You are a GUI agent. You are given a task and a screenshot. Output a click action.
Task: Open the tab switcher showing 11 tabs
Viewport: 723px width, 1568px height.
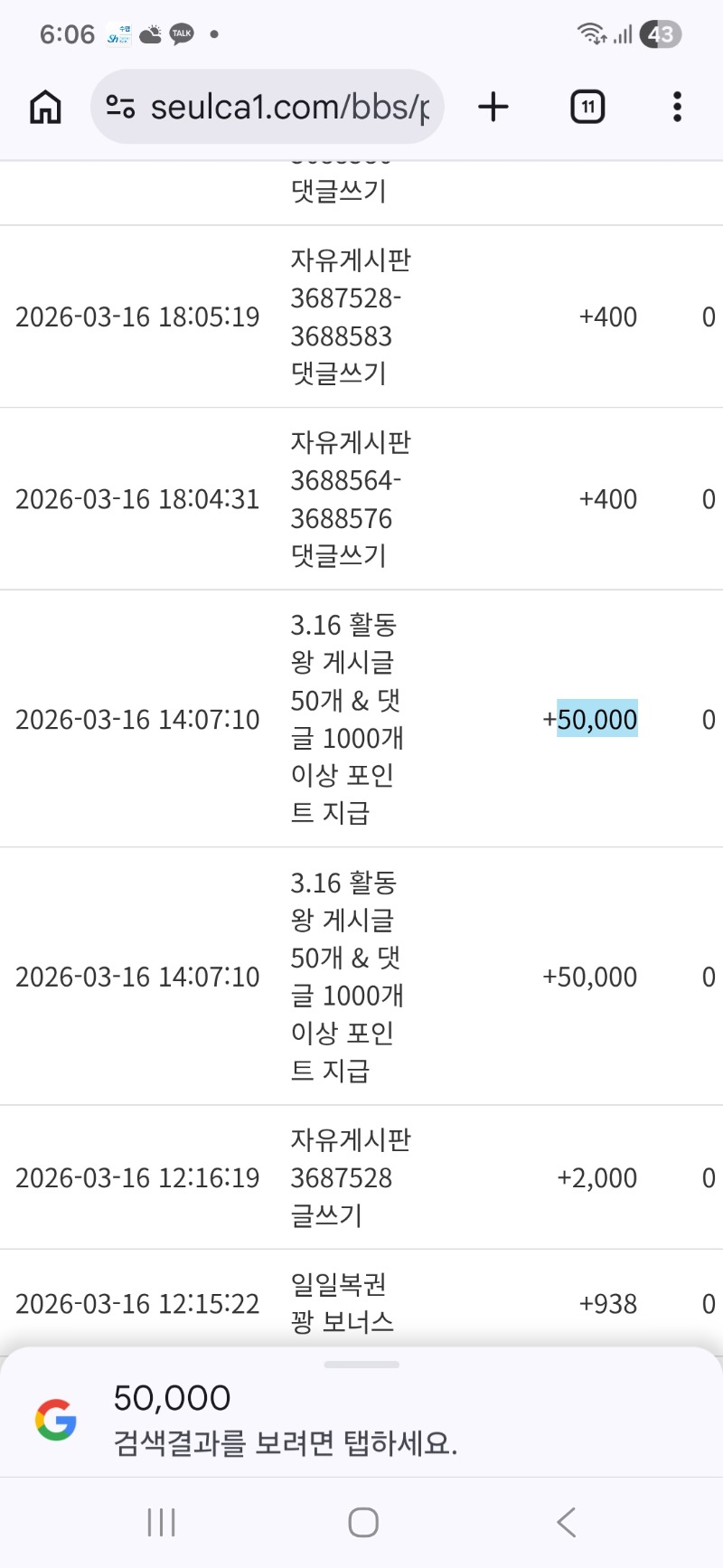click(587, 107)
